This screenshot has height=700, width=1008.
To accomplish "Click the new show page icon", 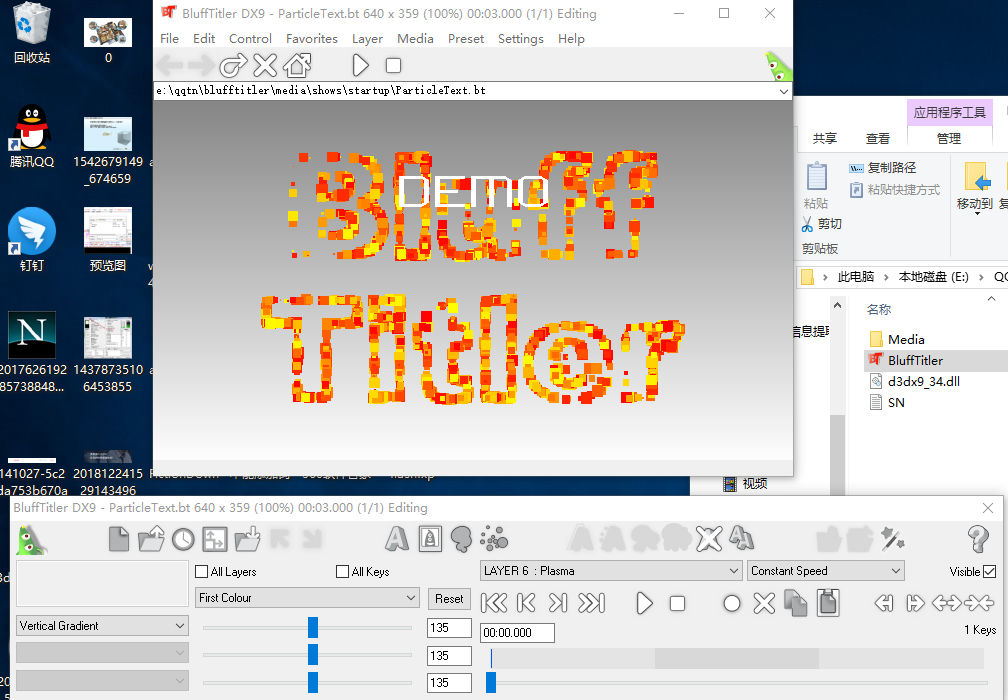I will pyautogui.click(x=119, y=539).
